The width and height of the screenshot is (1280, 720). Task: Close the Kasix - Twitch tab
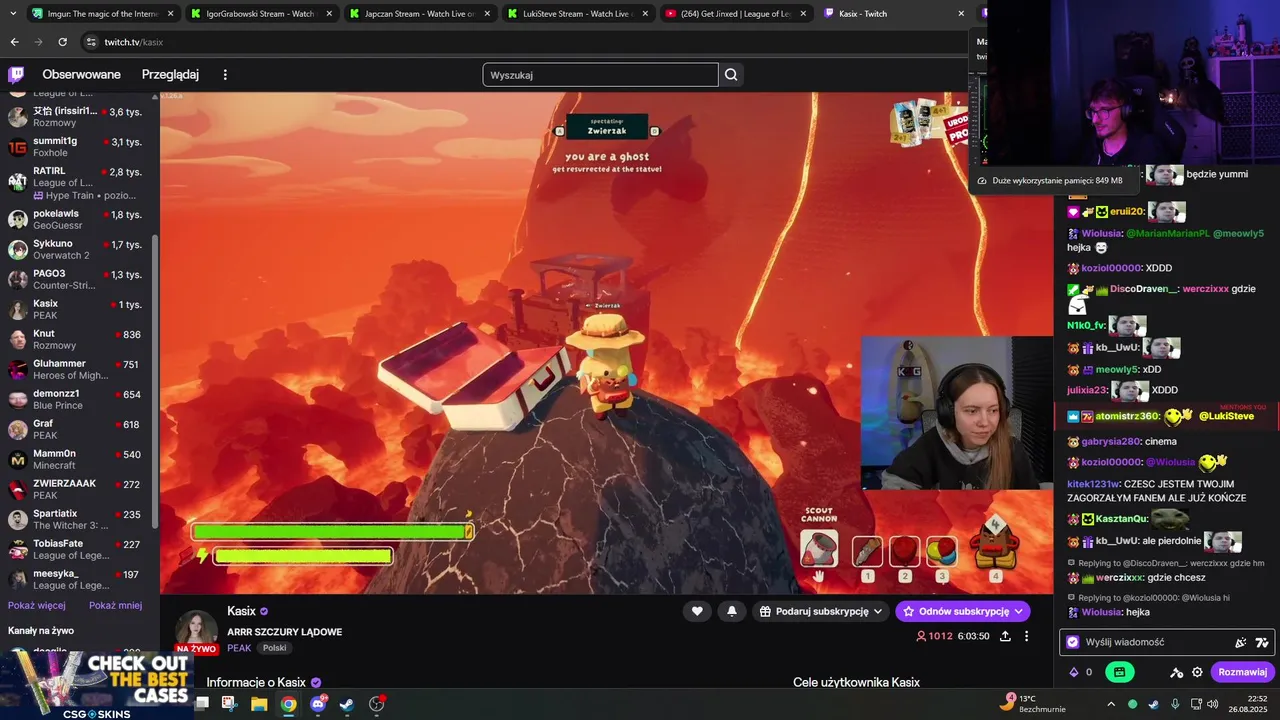961,14
